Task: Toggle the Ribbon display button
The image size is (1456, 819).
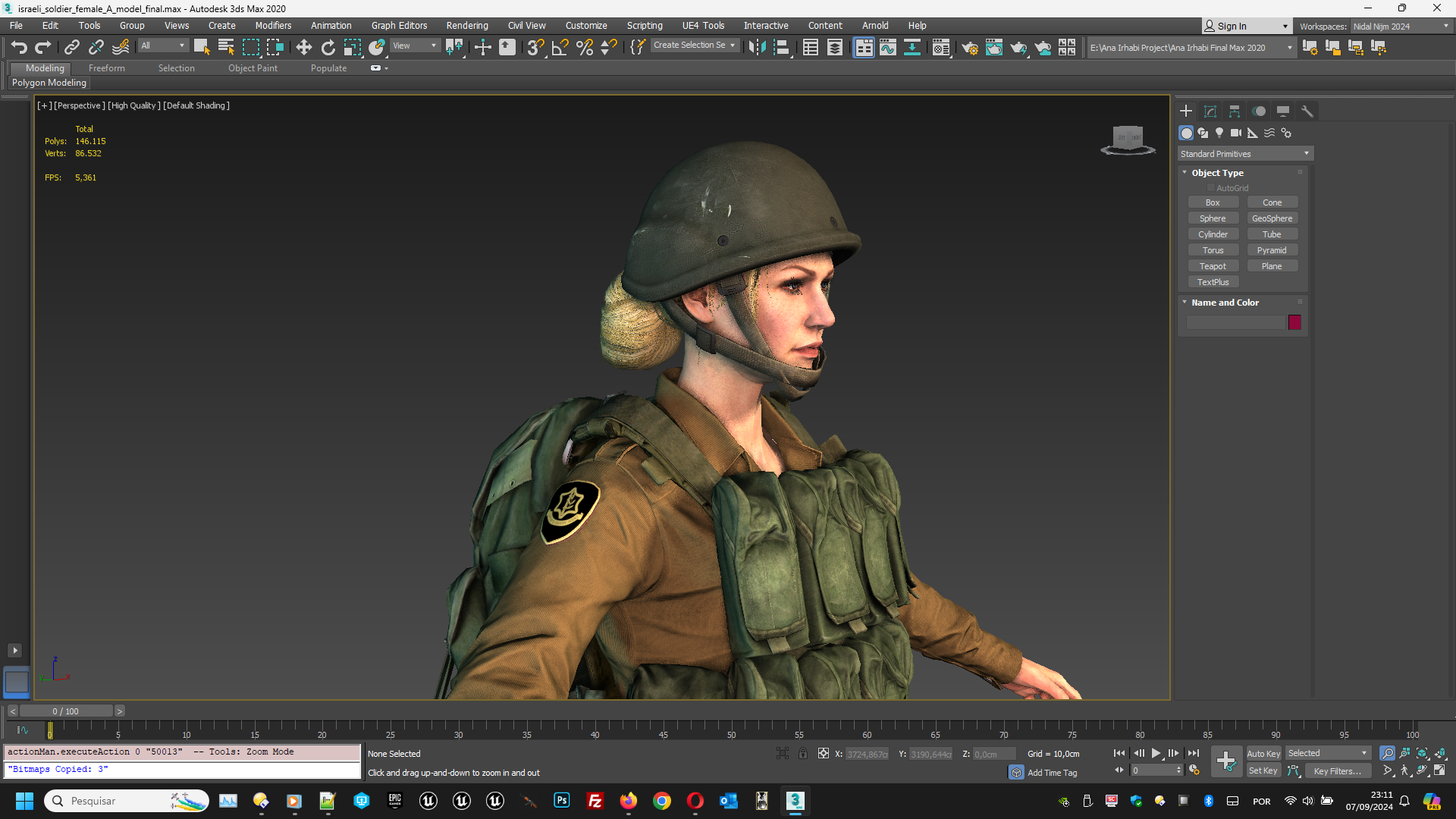Action: (x=864, y=47)
